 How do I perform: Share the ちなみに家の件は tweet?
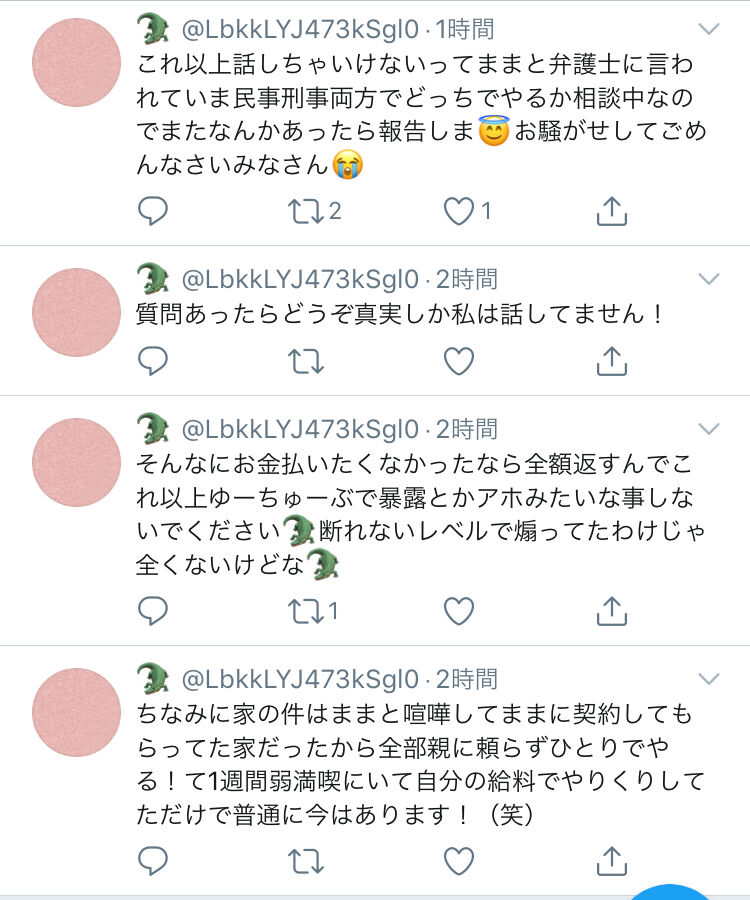(612, 861)
